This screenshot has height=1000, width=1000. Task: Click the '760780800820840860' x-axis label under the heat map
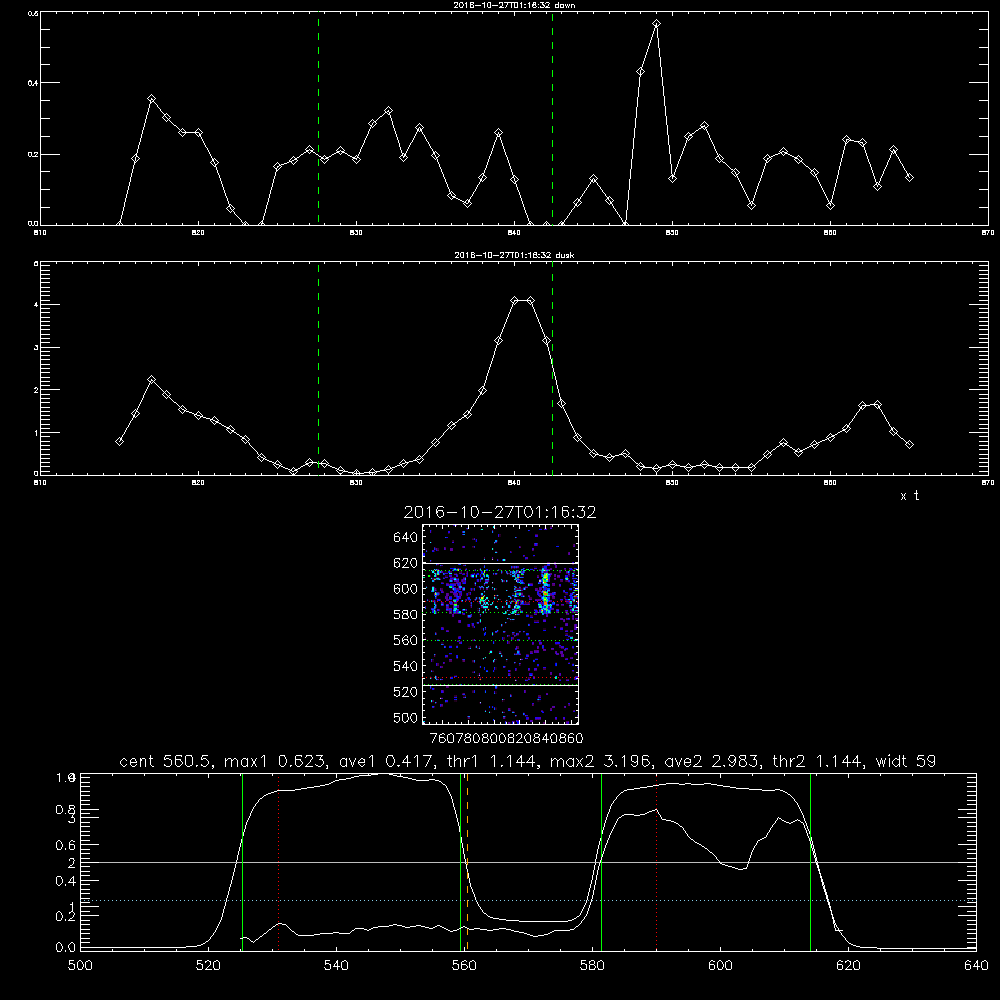[x=506, y=738]
